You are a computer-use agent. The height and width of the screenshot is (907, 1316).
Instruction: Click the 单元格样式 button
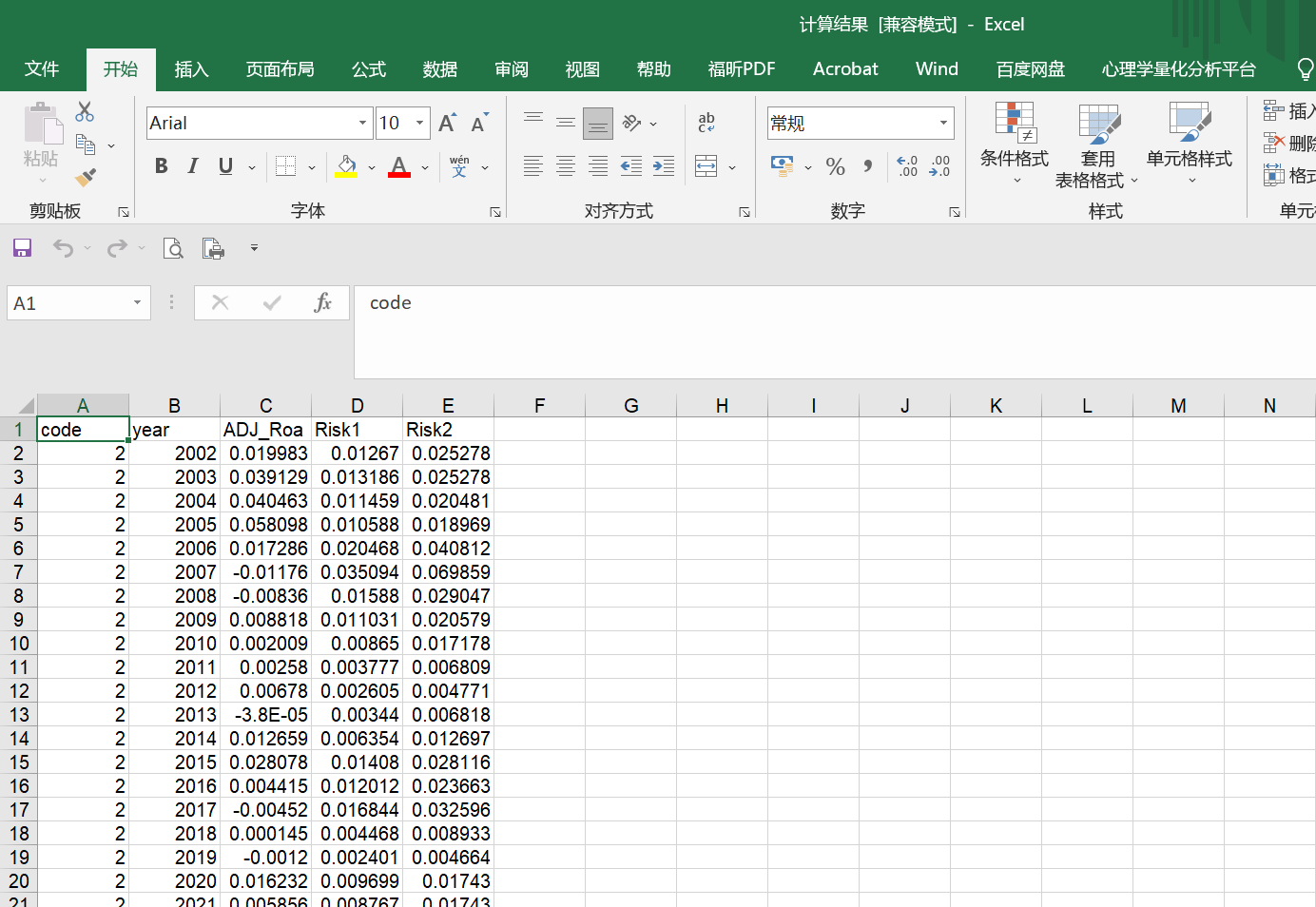1189,143
